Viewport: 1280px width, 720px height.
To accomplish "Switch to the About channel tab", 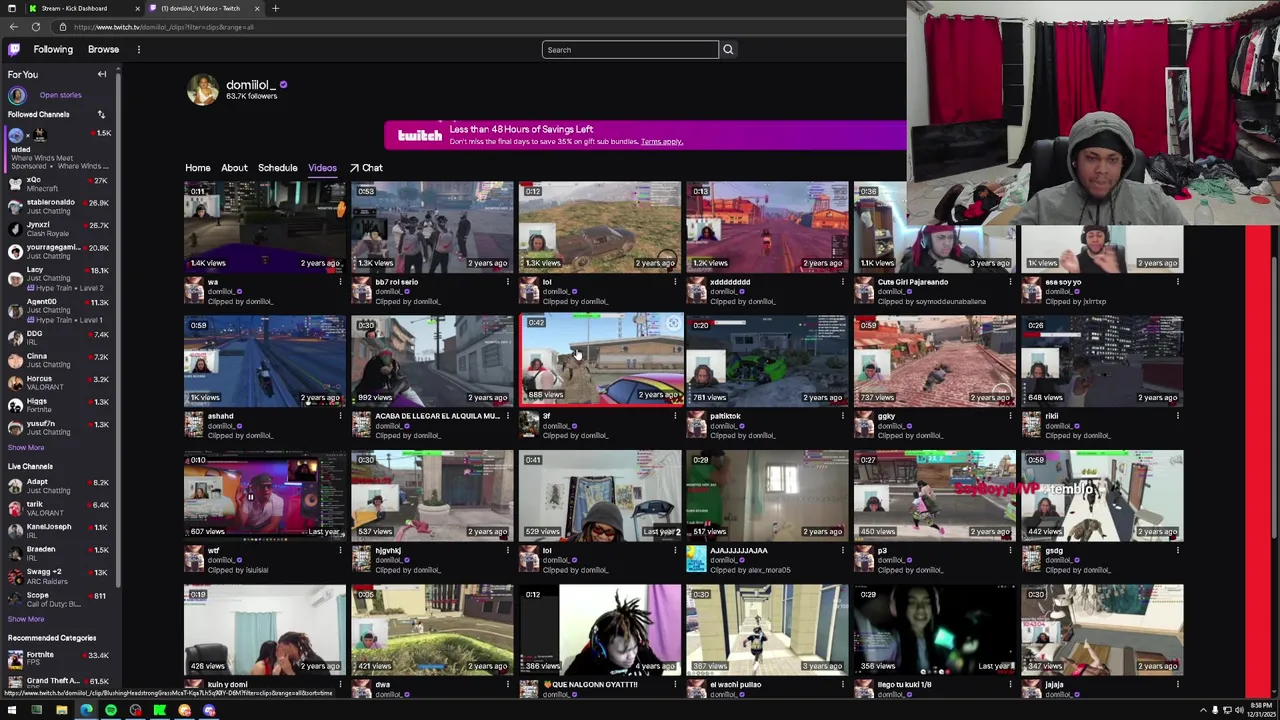I will tap(234, 168).
